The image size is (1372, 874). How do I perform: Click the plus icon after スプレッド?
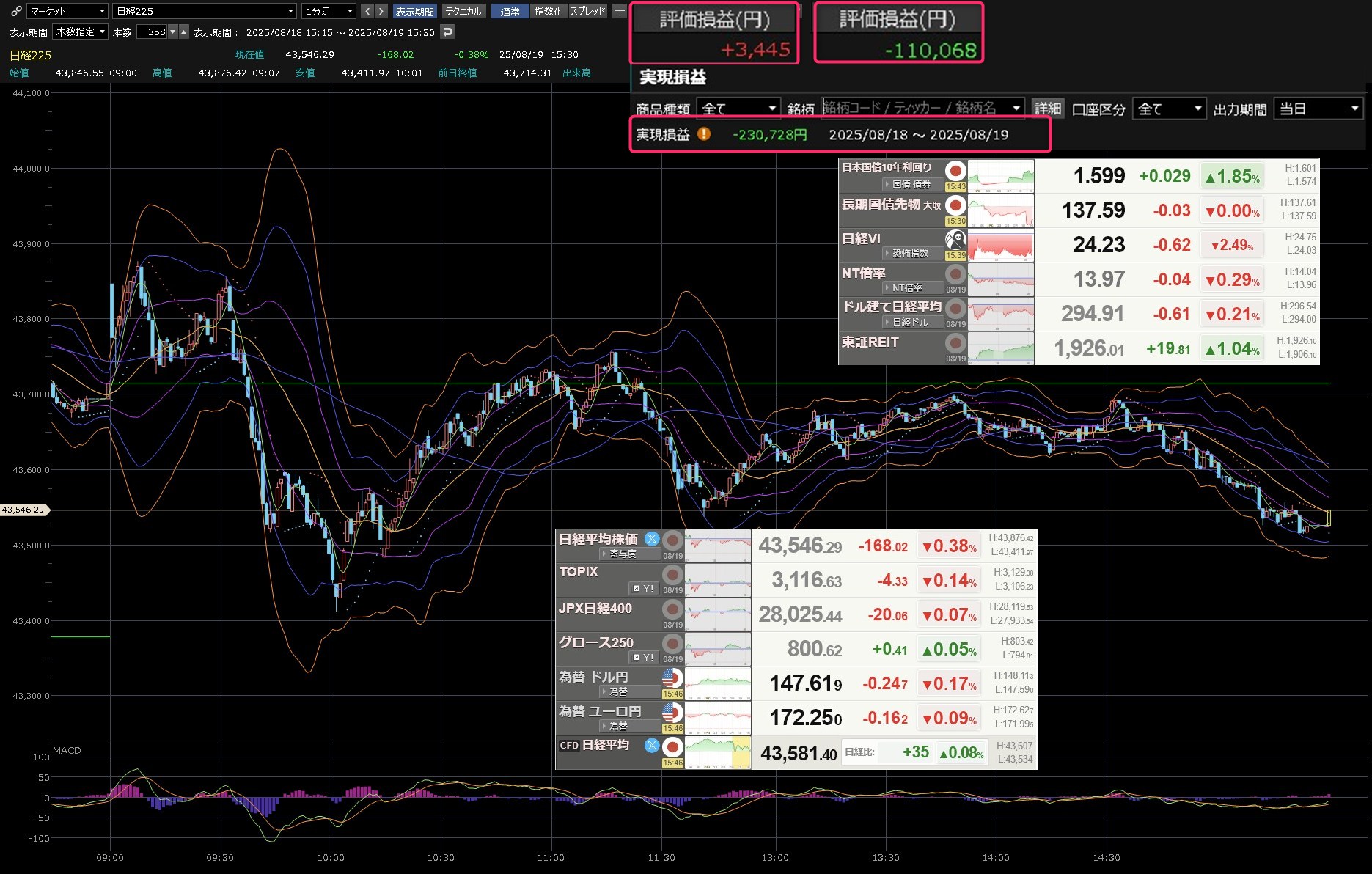620,11
